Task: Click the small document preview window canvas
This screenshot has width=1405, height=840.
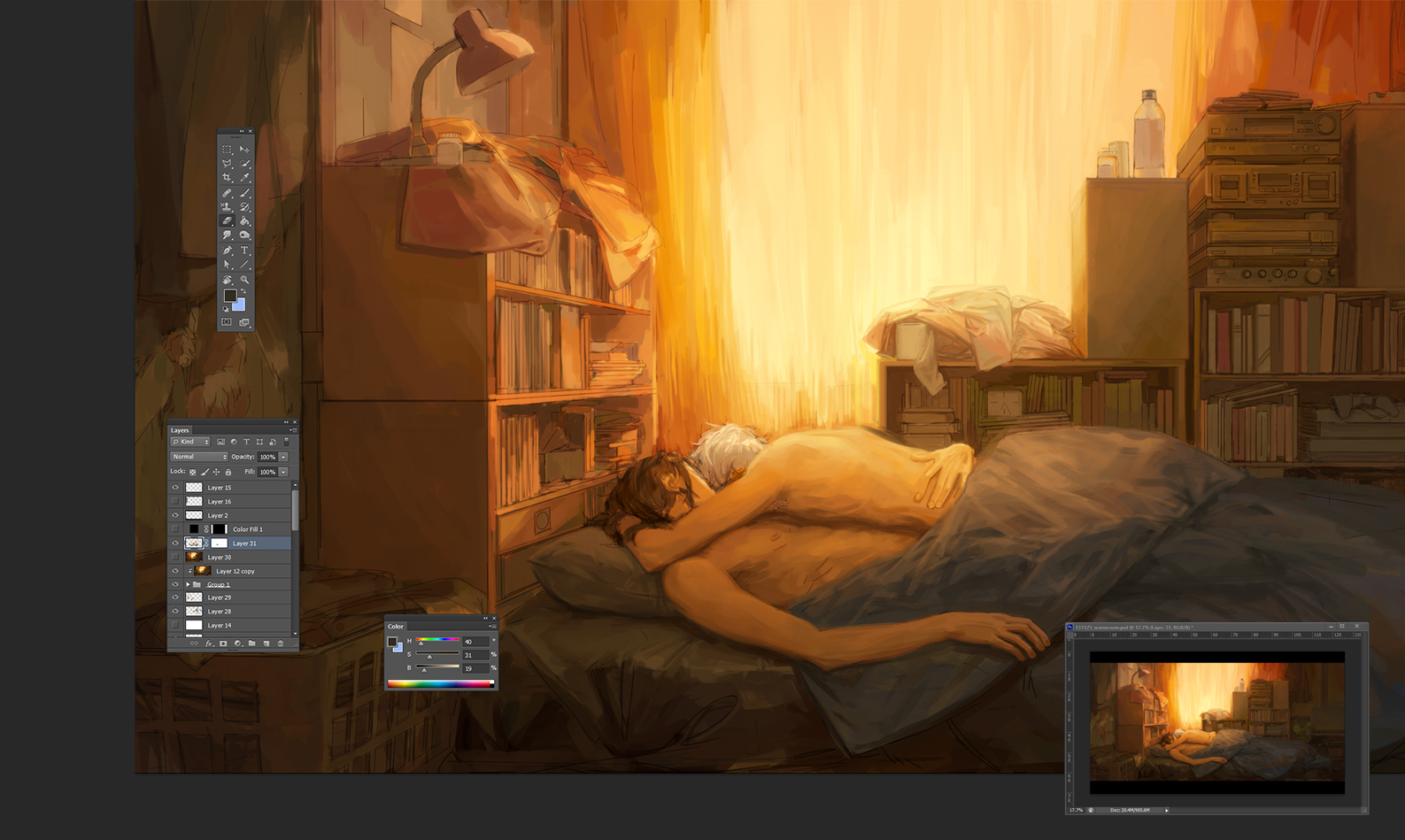Action: (1216, 722)
